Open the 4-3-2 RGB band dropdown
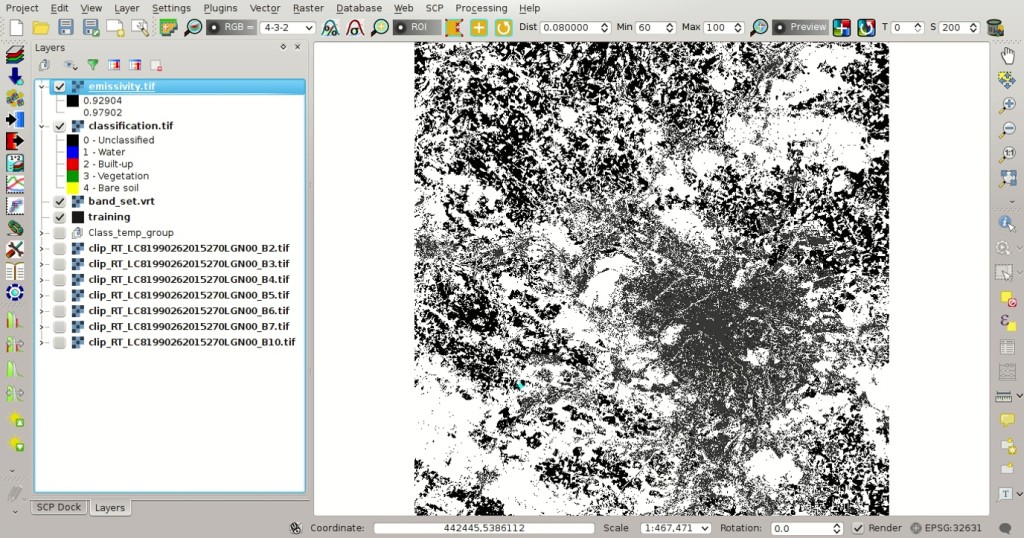 [x=287, y=27]
